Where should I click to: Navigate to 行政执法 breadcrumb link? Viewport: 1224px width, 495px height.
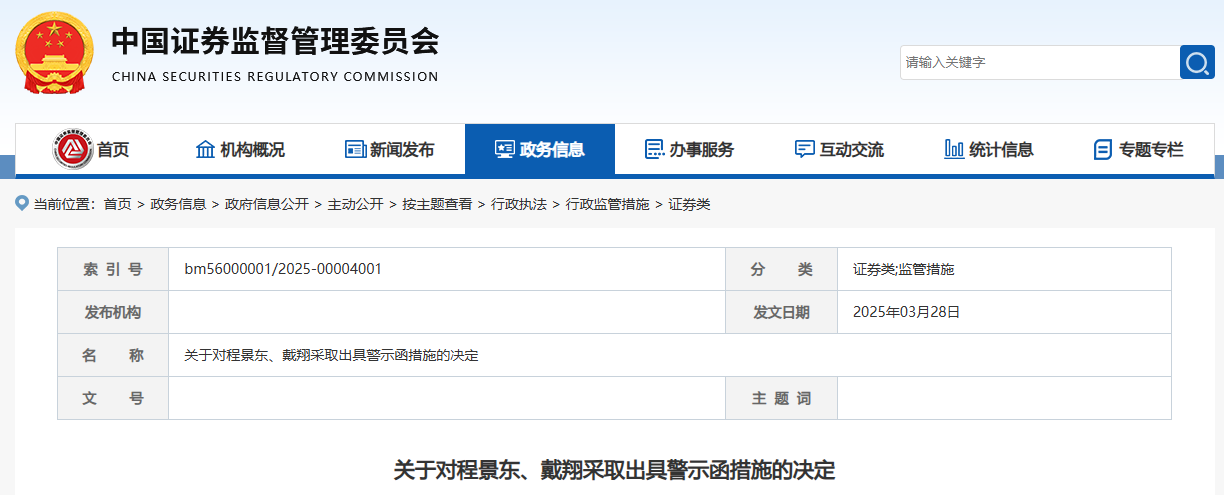pos(519,204)
